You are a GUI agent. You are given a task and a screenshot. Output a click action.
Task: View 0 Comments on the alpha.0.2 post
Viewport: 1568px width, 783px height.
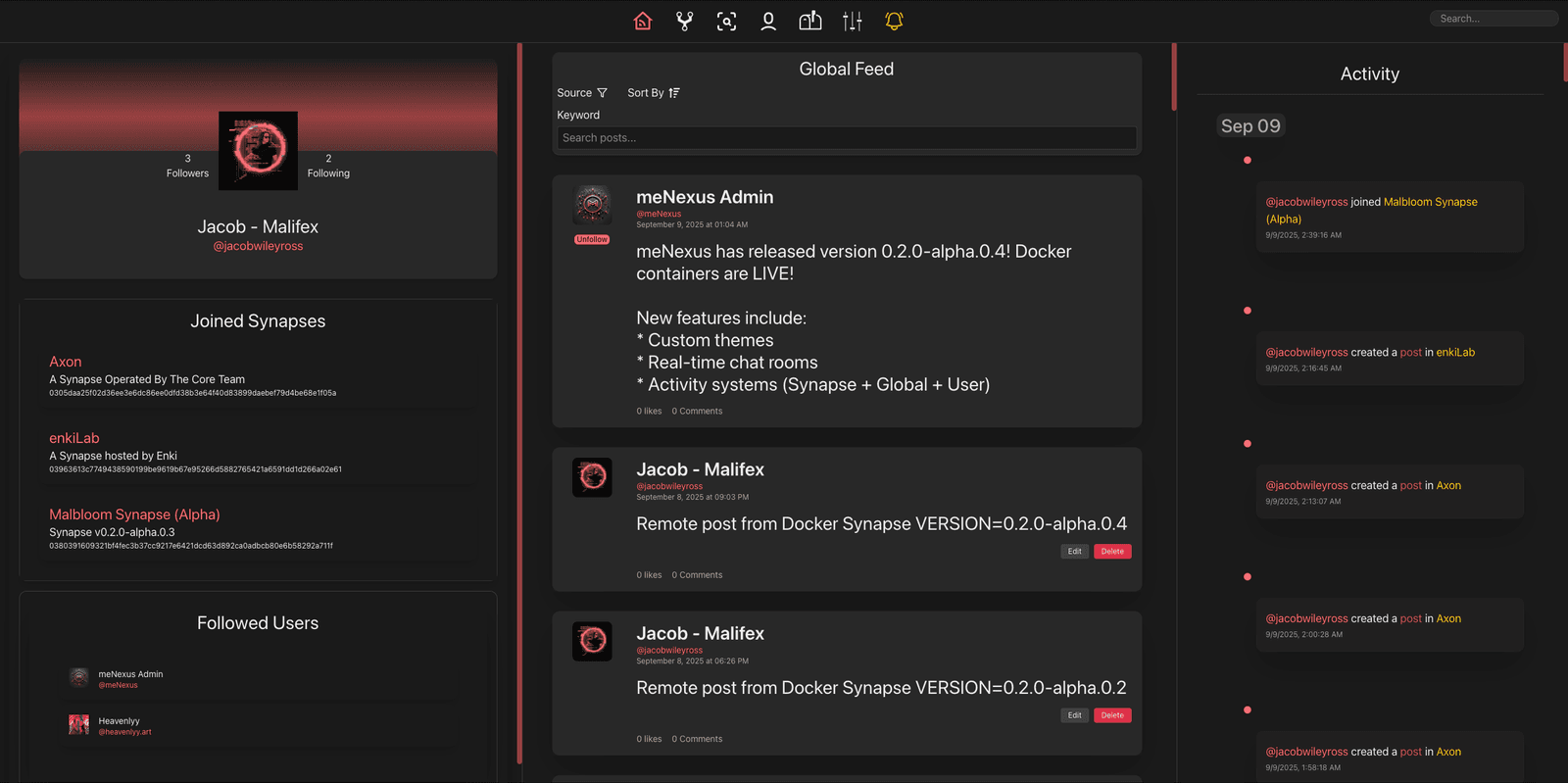(x=697, y=739)
